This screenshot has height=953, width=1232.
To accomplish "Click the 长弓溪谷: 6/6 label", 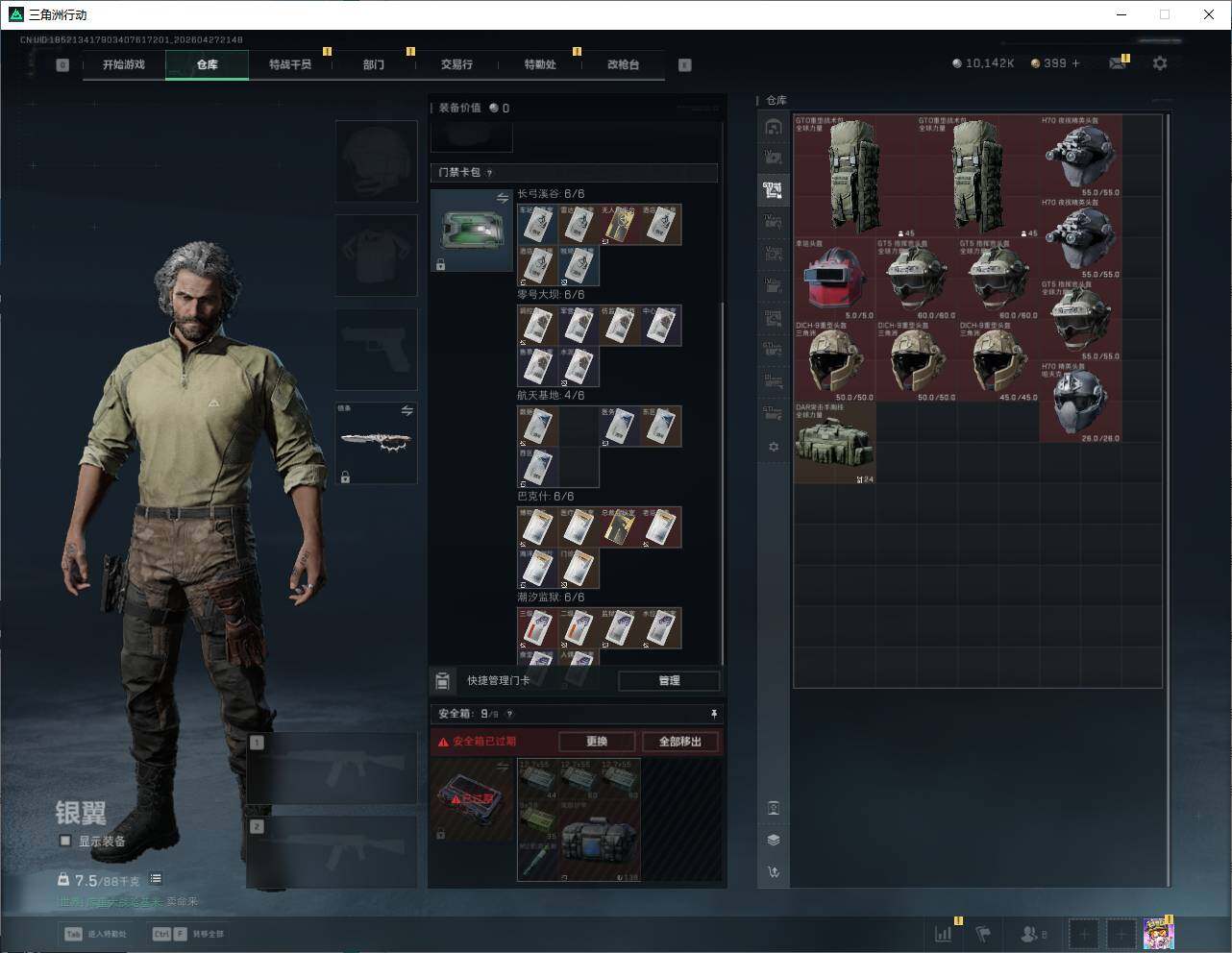I will point(551,194).
